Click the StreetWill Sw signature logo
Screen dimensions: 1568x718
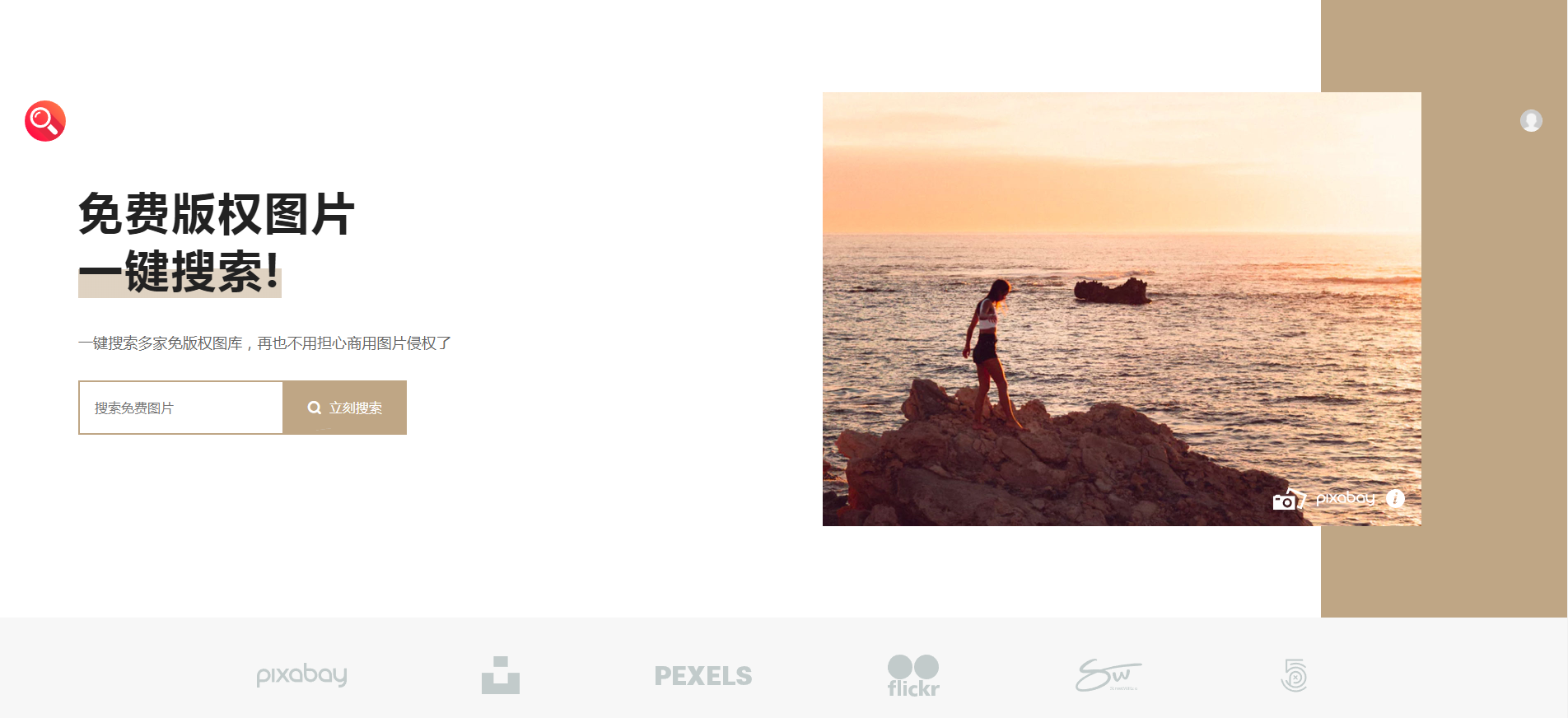coord(1108,675)
